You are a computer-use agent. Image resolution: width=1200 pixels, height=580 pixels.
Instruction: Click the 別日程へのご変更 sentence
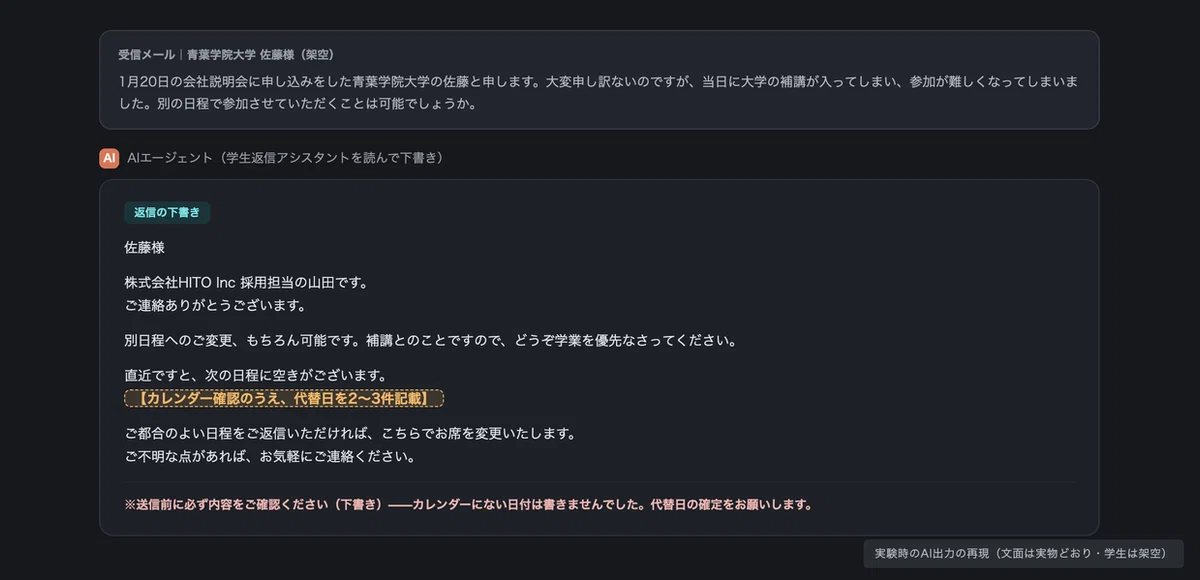pos(431,340)
